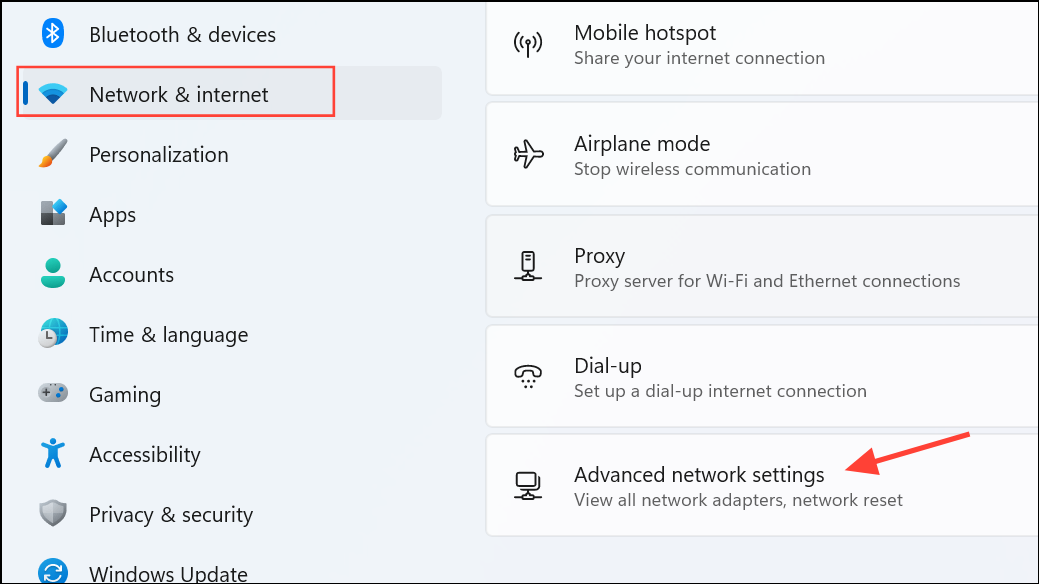
Task: Select Personalization in the sidebar
Action: tap(159, 154)
